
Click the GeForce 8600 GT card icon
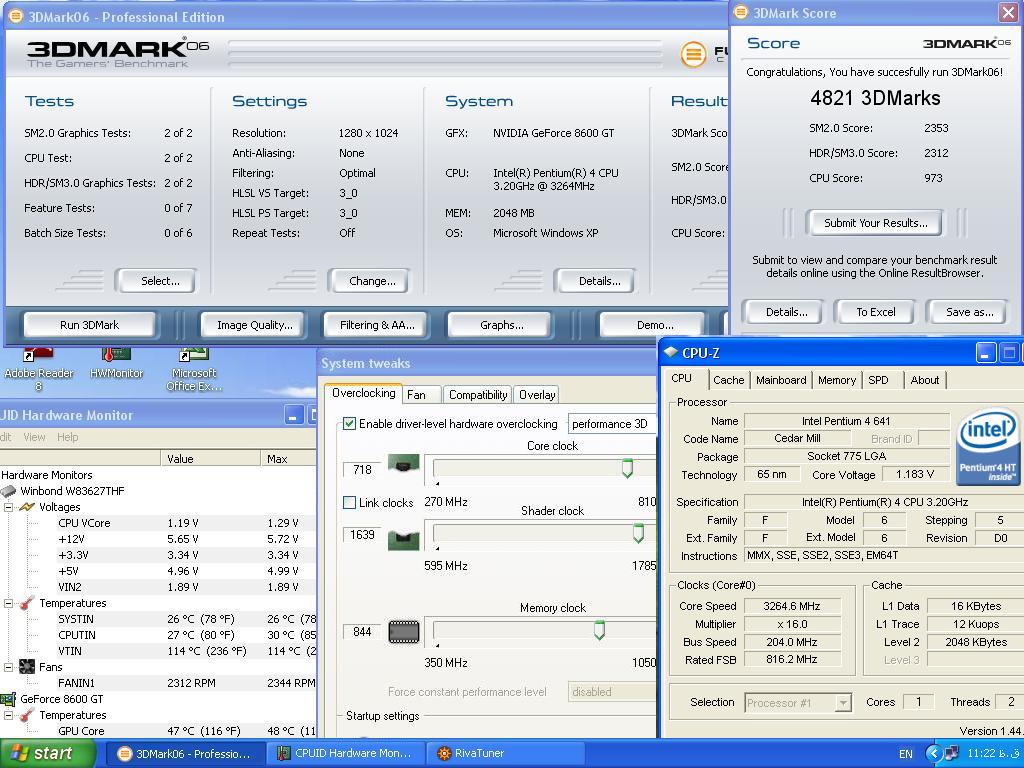coord(8,699)
